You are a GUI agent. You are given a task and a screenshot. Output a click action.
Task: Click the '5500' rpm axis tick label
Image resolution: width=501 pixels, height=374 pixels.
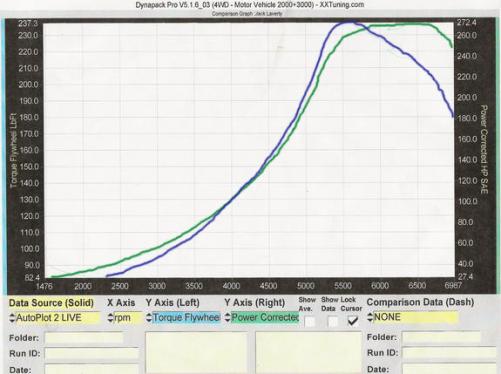[343, 286]
